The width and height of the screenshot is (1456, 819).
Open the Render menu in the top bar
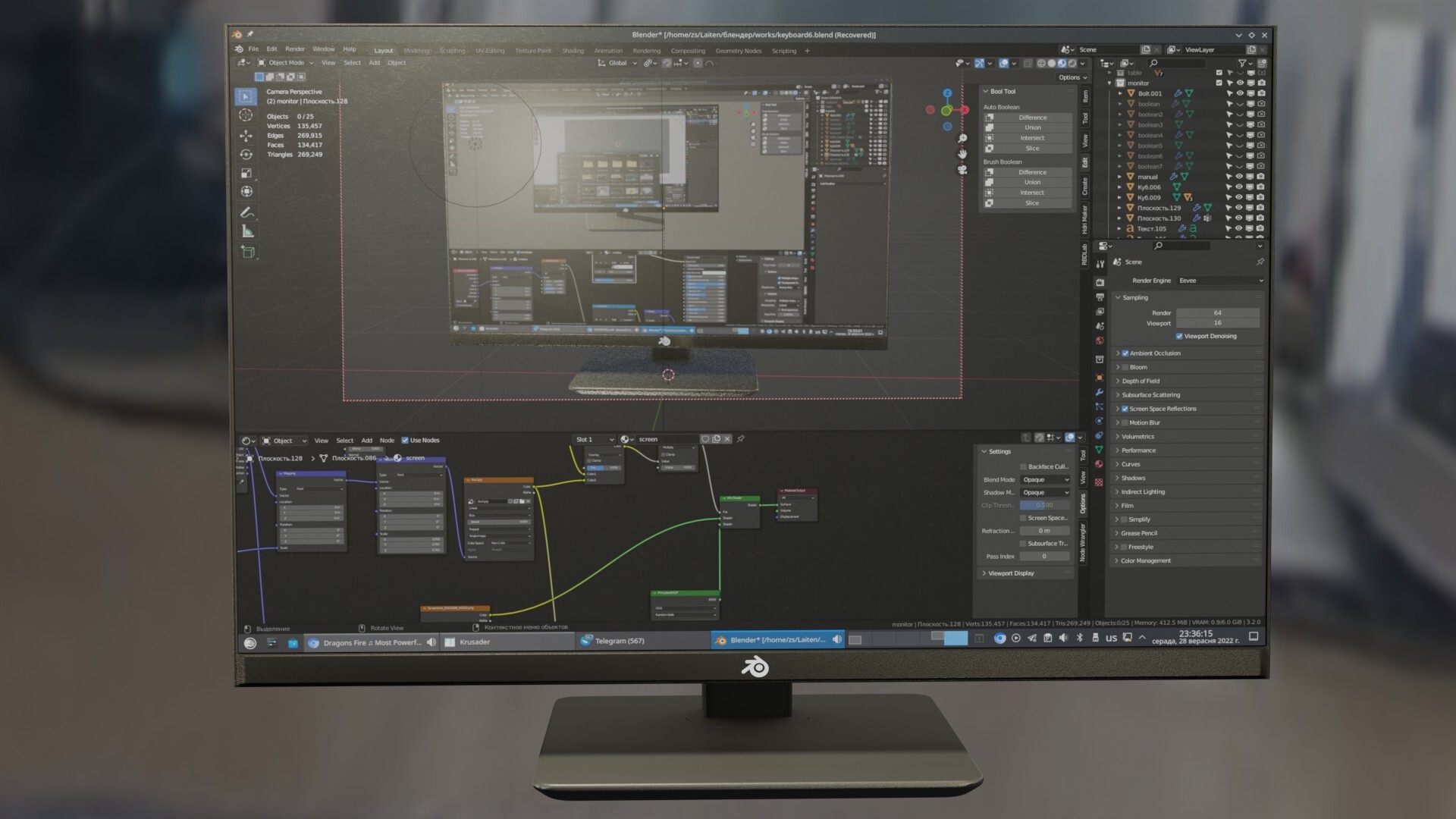(x=294, y=49)
